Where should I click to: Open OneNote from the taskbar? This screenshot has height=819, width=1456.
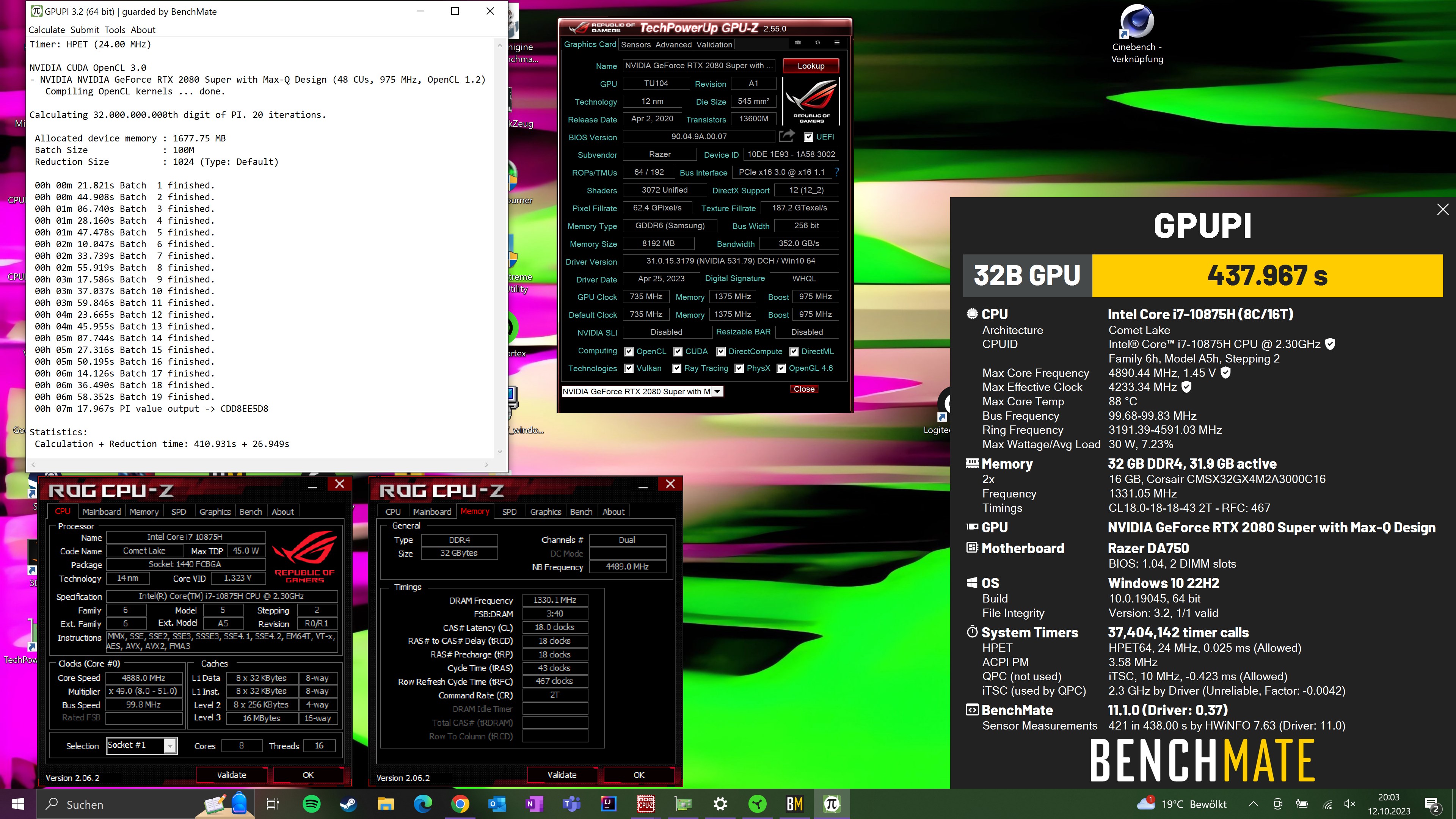pyautogui.click(x=534, y=804)
